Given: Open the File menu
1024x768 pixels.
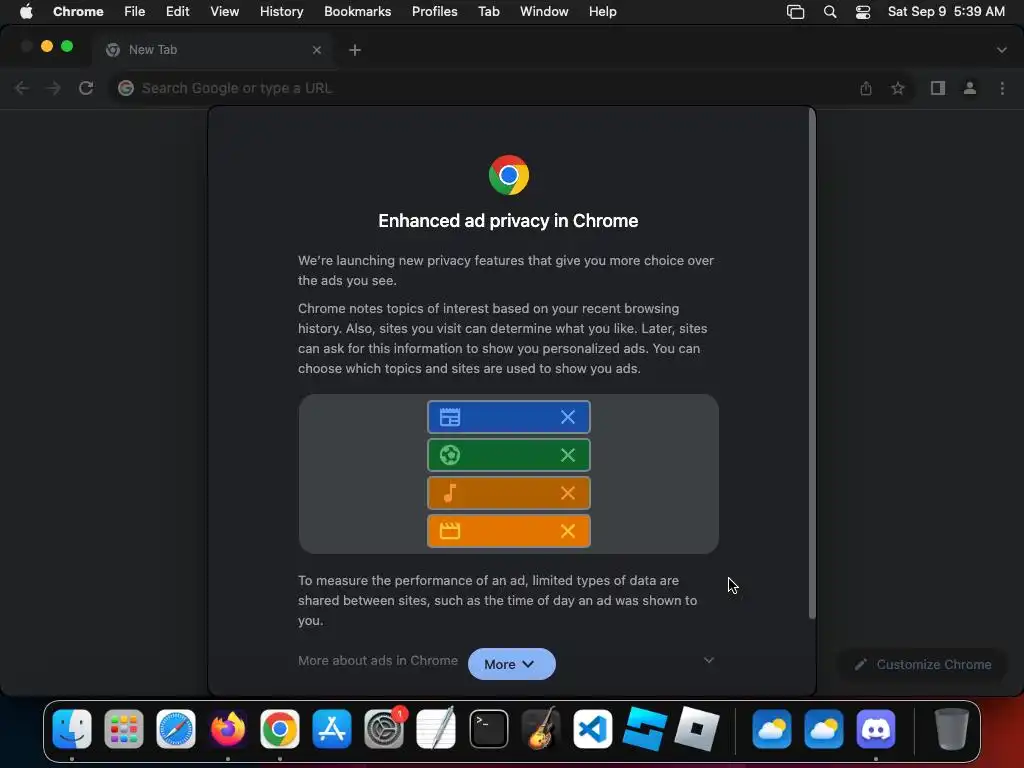Looking at the screenshot, I should (135, 12).
